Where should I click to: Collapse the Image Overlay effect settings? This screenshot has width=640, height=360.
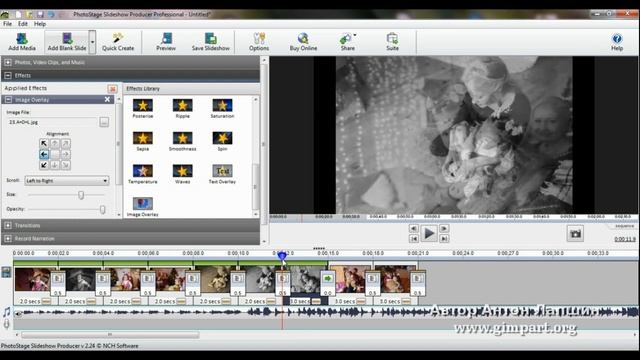[8, 100]
